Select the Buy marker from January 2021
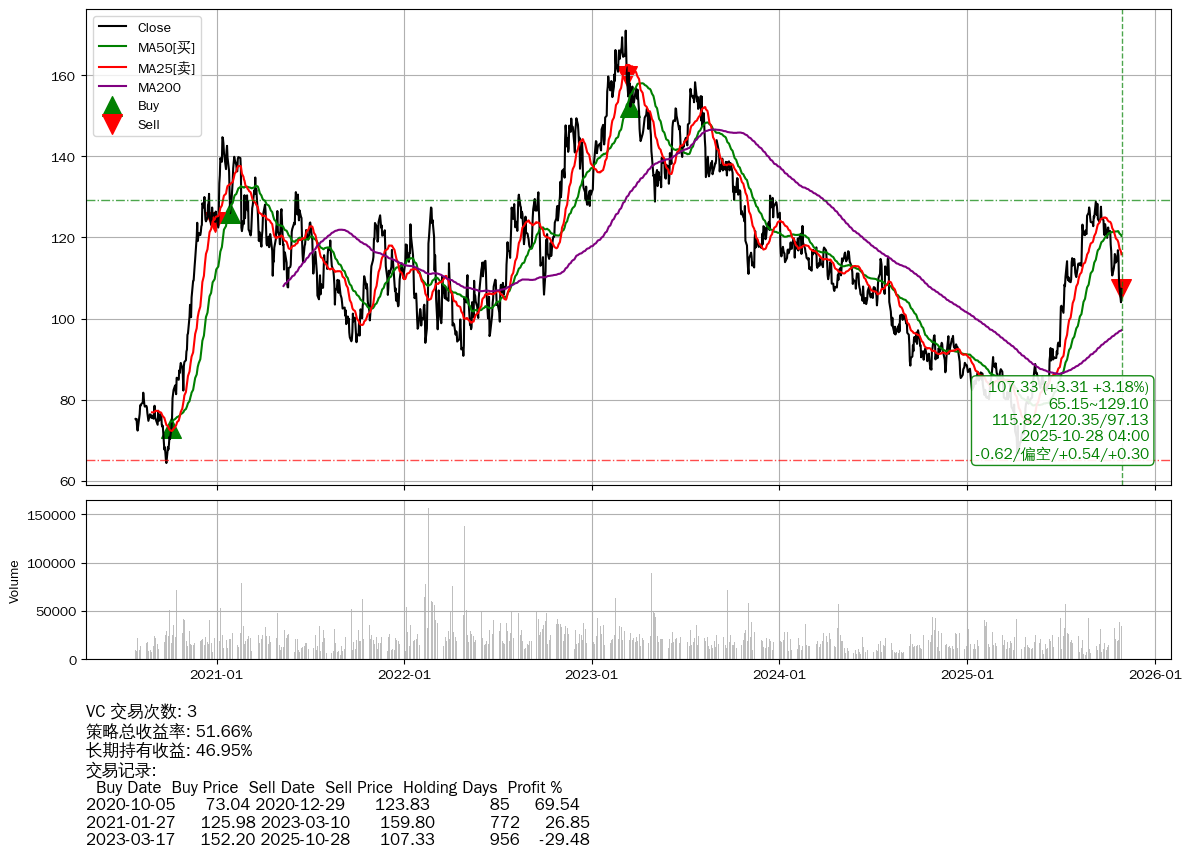The image size is (1191, 857). coord(230,213)
